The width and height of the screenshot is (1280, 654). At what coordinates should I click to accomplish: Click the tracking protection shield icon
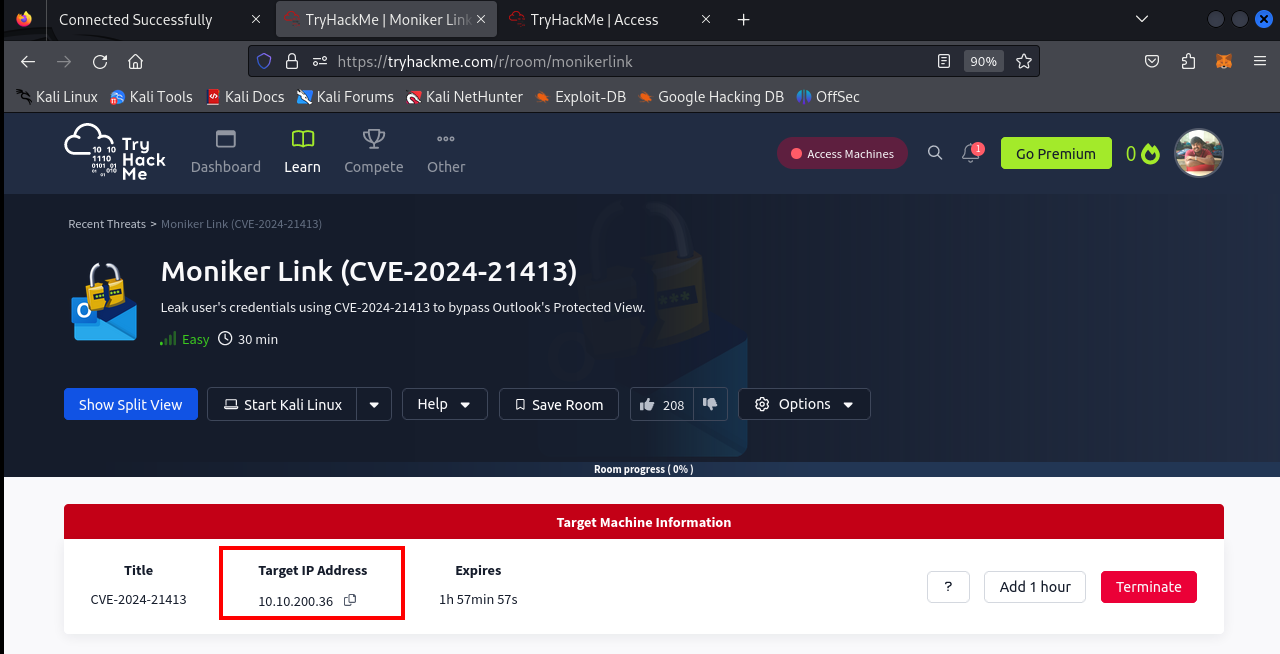(264, 61)
